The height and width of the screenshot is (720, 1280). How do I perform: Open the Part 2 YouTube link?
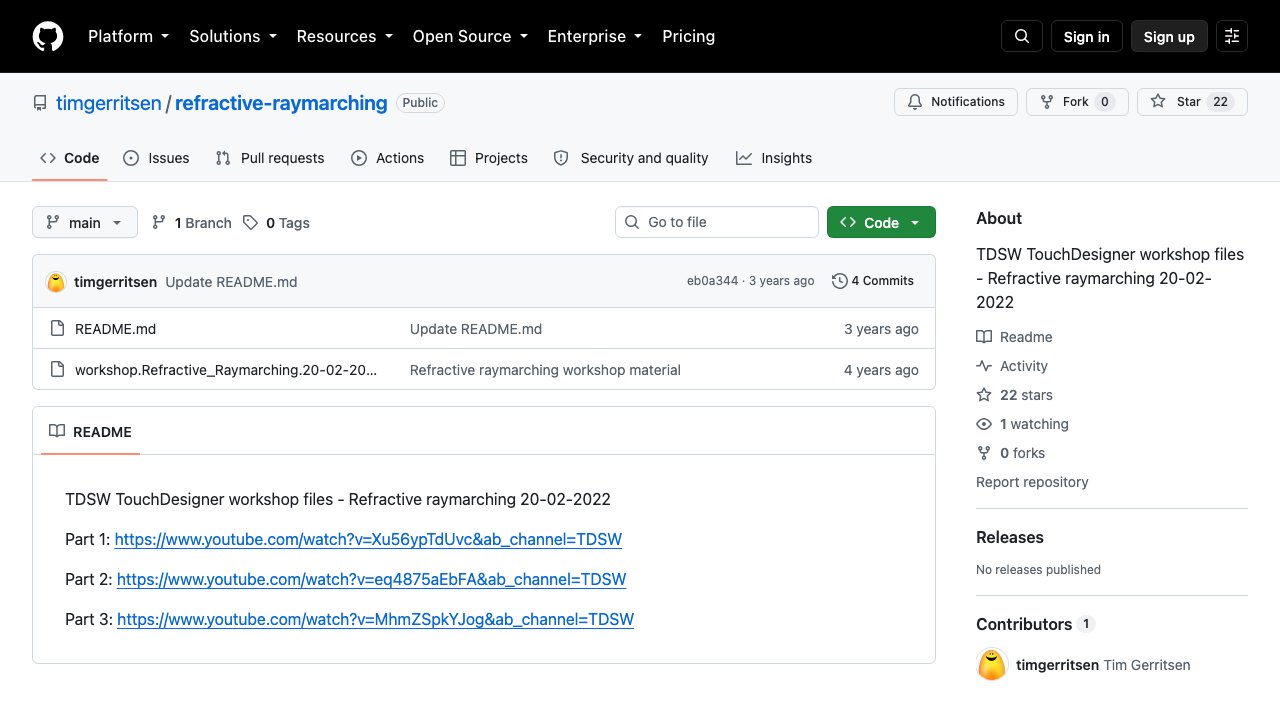click(x=371, y=580)
